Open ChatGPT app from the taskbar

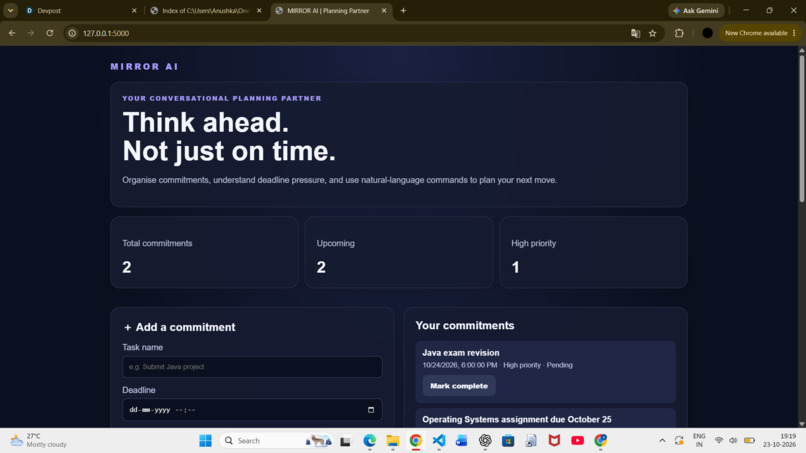click(485, 441)
